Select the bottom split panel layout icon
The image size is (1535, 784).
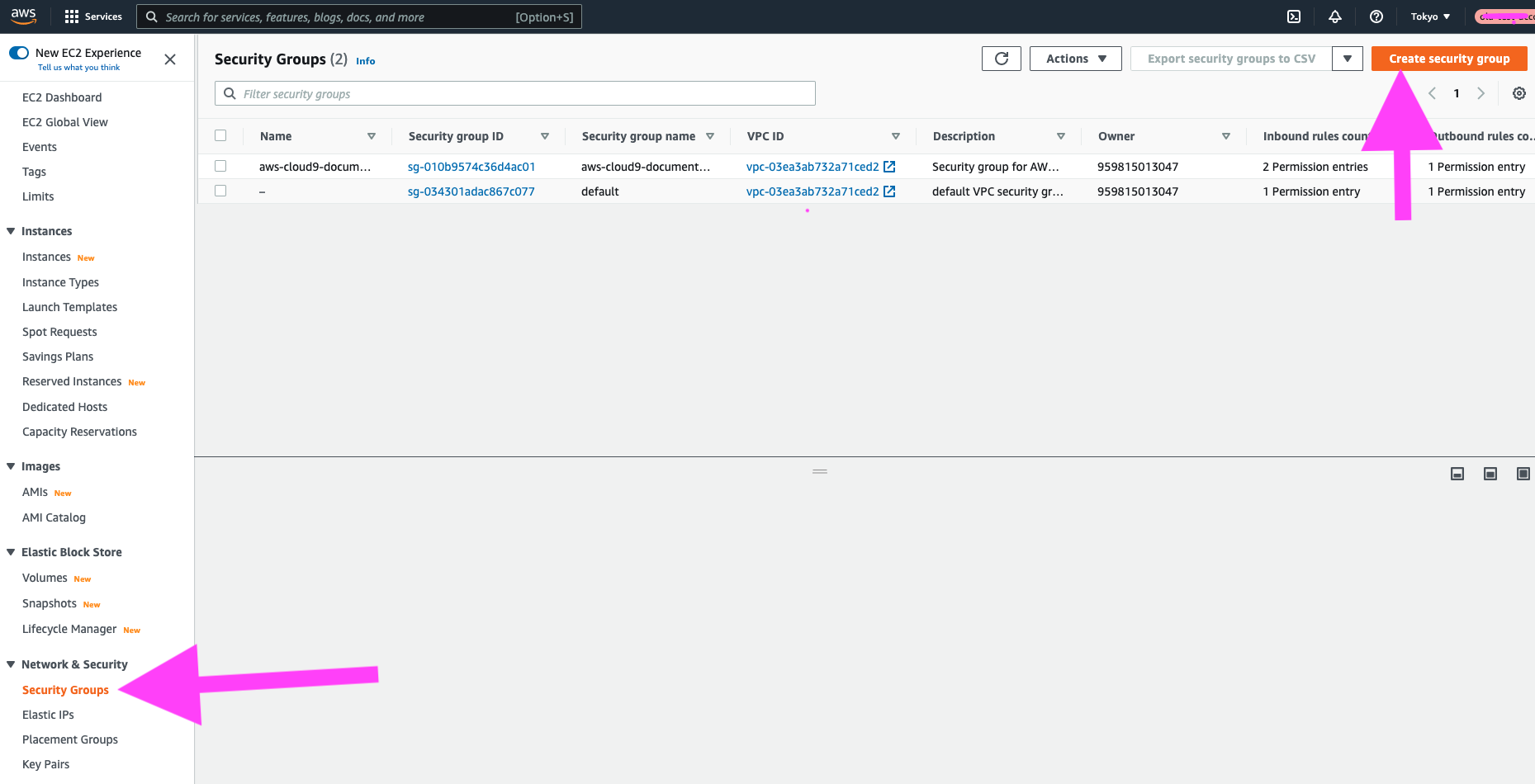(1457, 473)
